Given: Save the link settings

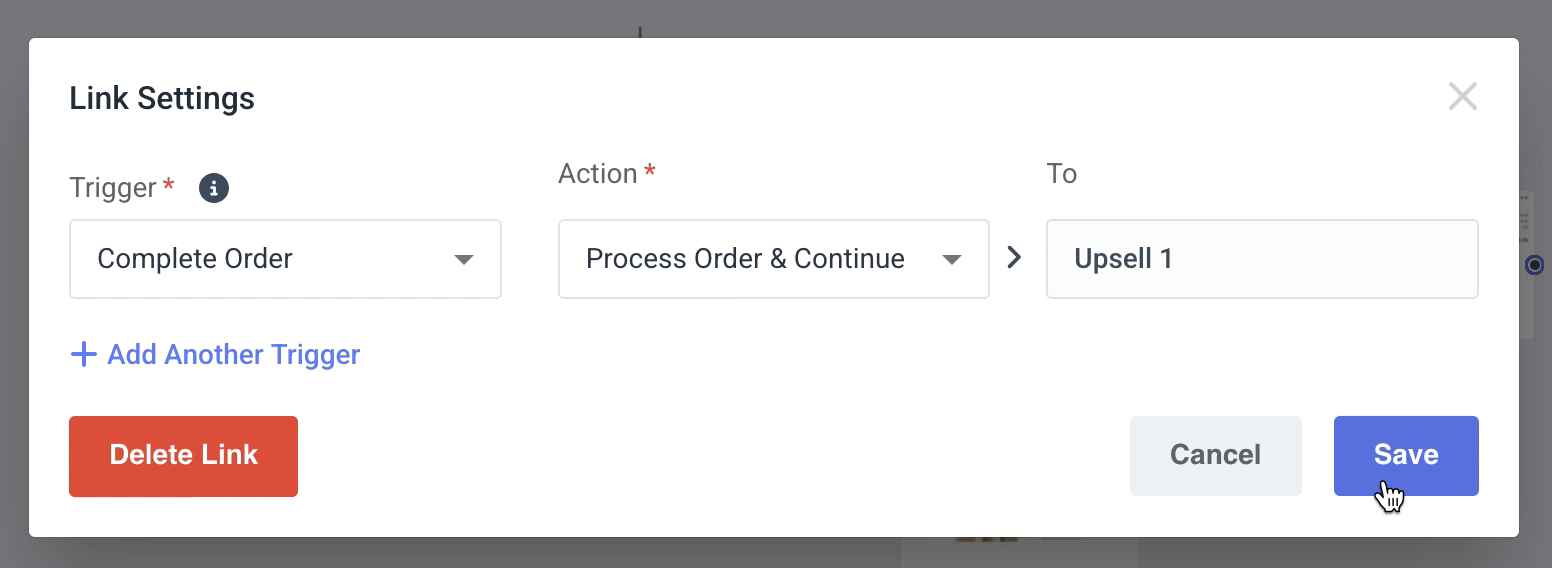Looking at the screenshot, I should click(1406, 456).
